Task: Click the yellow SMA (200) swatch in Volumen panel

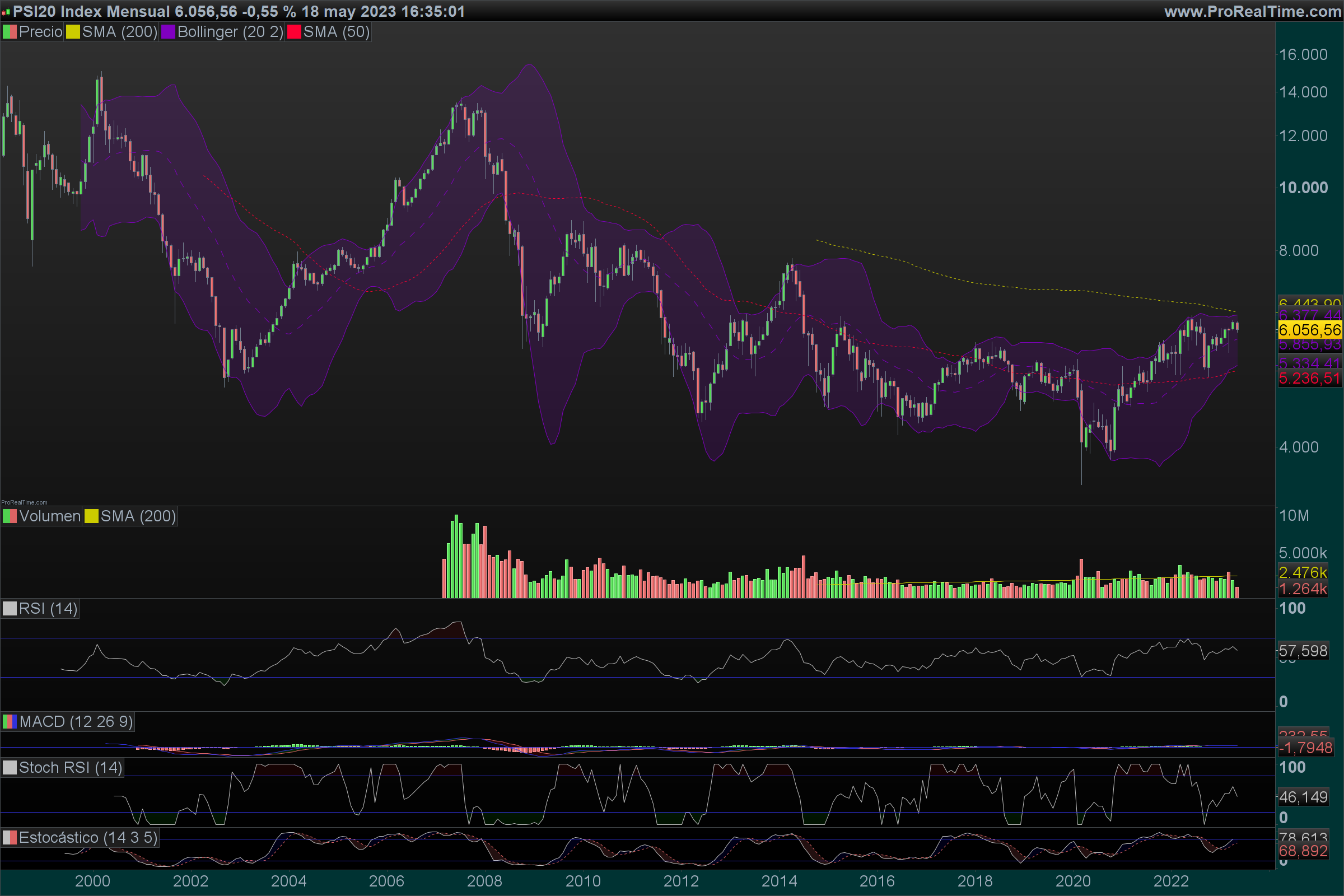Action: pyautogui.click(x=91, y=516)
